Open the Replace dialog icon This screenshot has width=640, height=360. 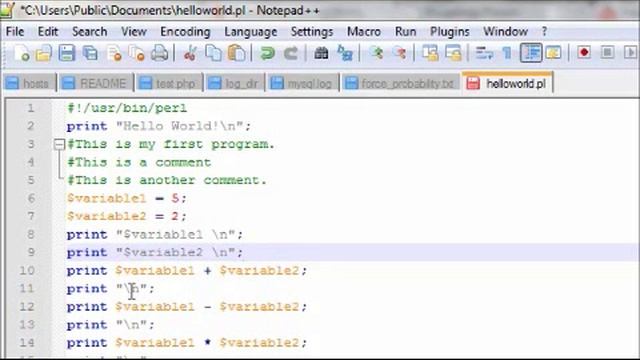point(345,53)
